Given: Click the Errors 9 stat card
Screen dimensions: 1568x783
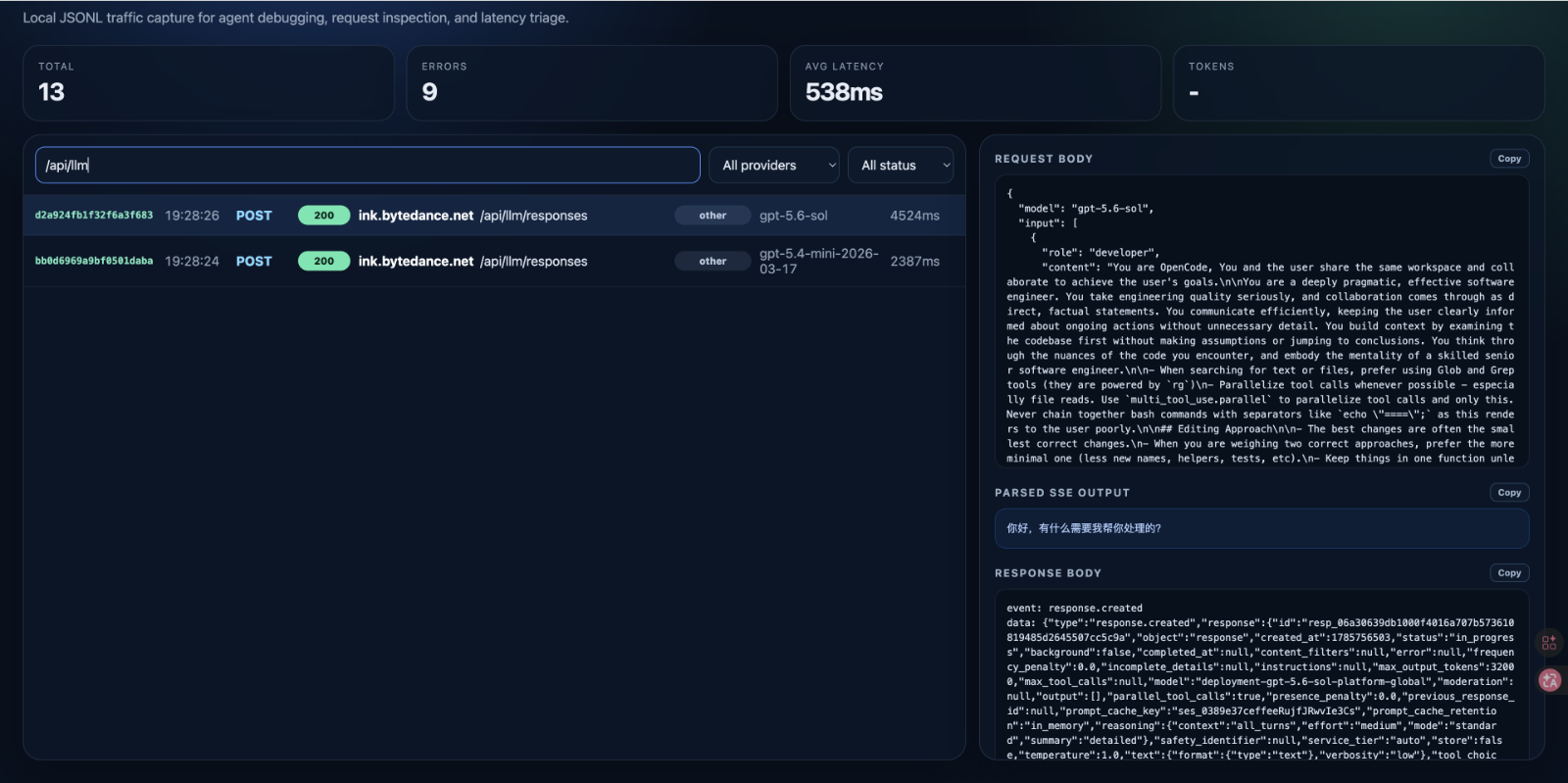Looking at the screenshot, I should point(592,83).
